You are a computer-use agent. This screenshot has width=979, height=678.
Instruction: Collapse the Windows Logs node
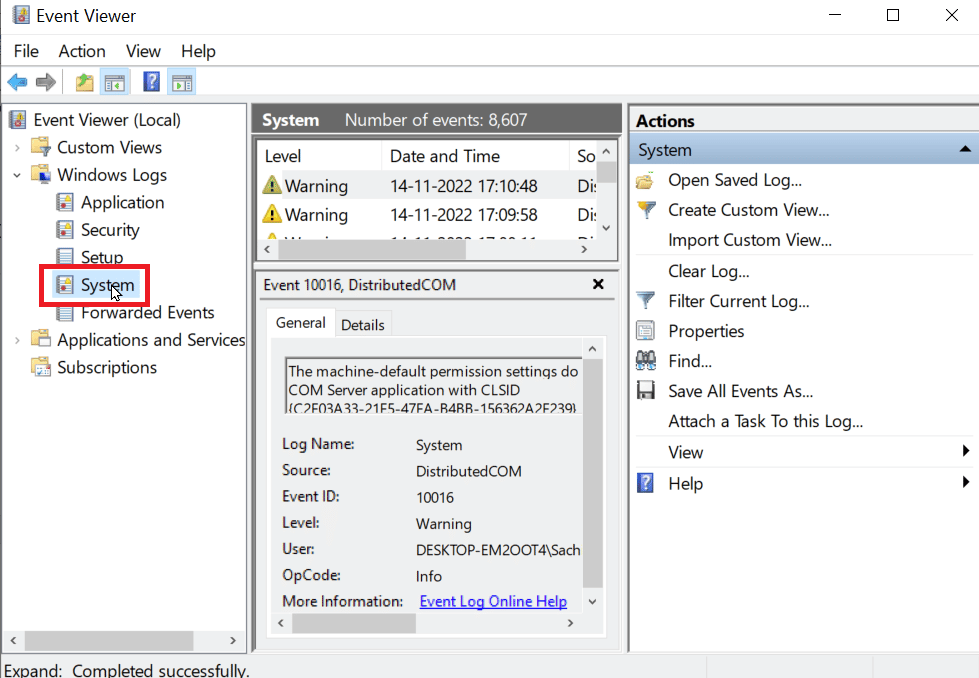(17, 175)
